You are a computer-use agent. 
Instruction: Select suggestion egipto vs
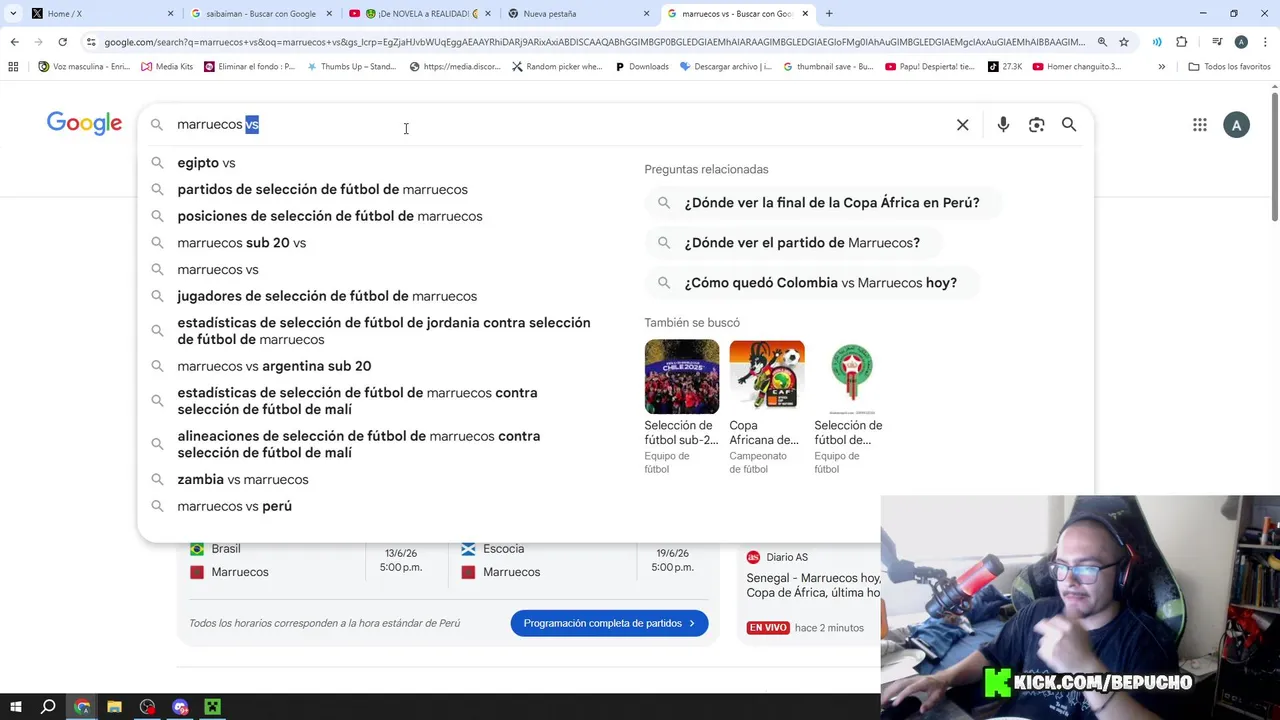click(206, 163)
